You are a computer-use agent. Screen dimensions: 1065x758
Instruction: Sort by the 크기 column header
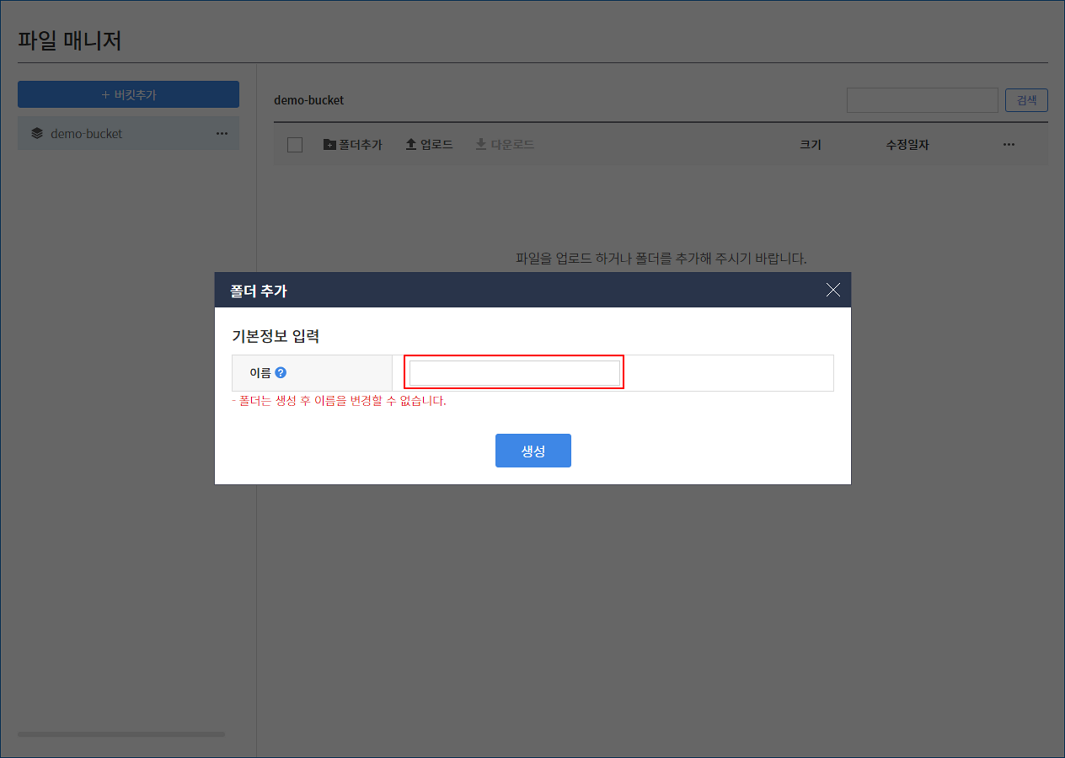coord(810,145)
